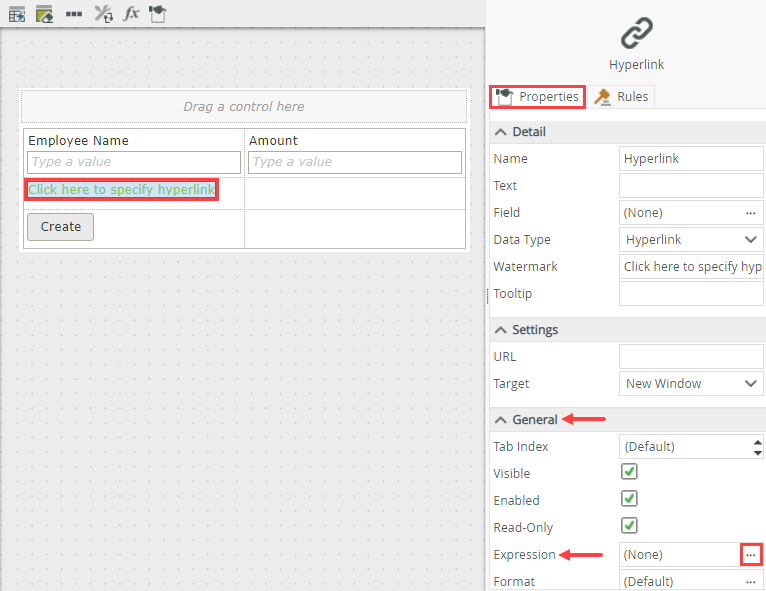Open the Field ellipsis picker
Image resolution: width=766 pixels, height=591 pixels.
(x=751, y=213)
